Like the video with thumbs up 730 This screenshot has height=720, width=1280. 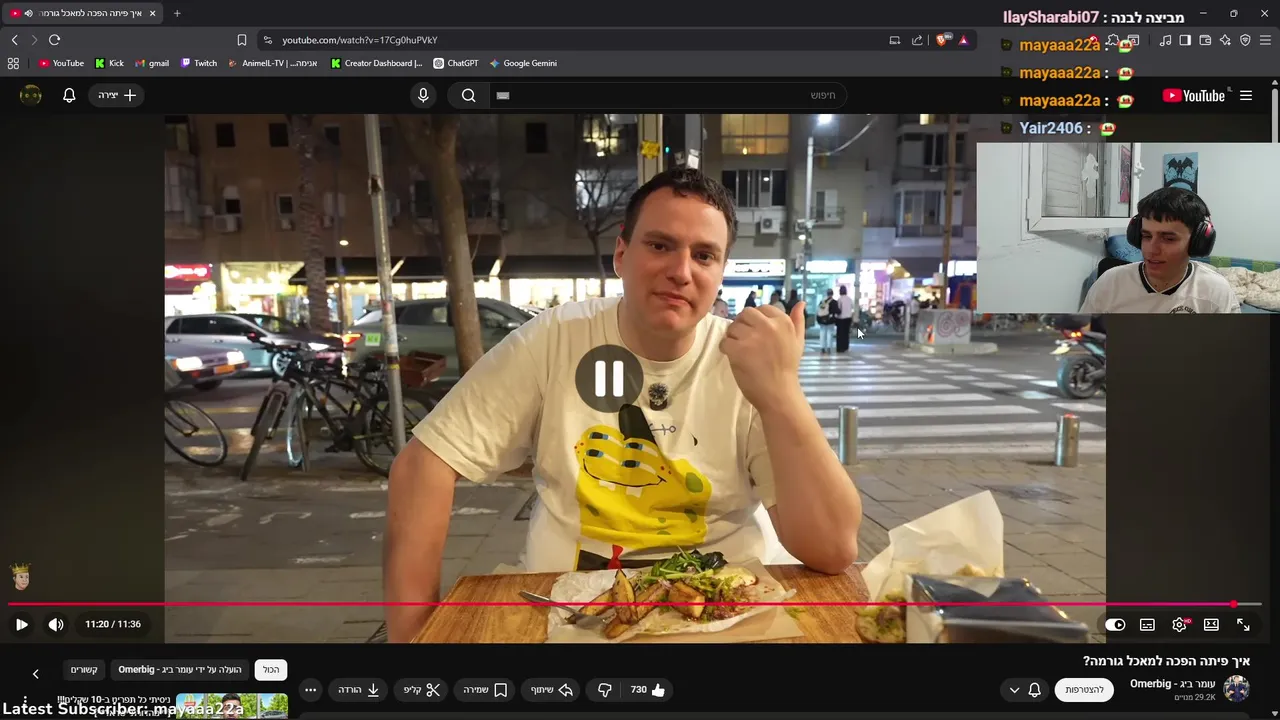pyautogui.click(x=648, y=689)
